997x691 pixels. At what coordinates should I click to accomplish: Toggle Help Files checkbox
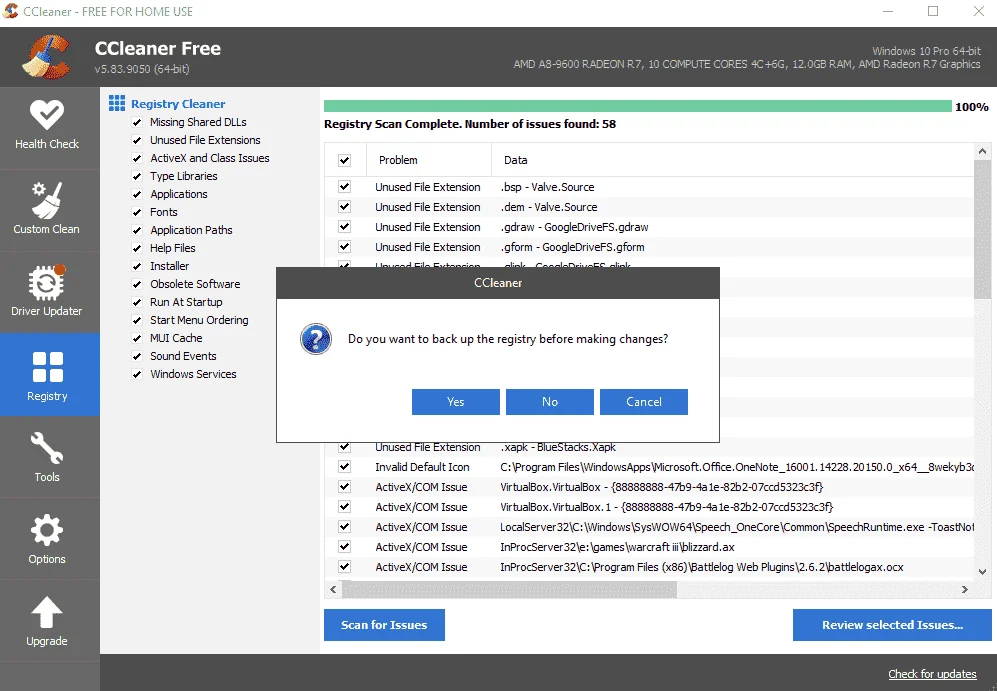coord(137,248)
